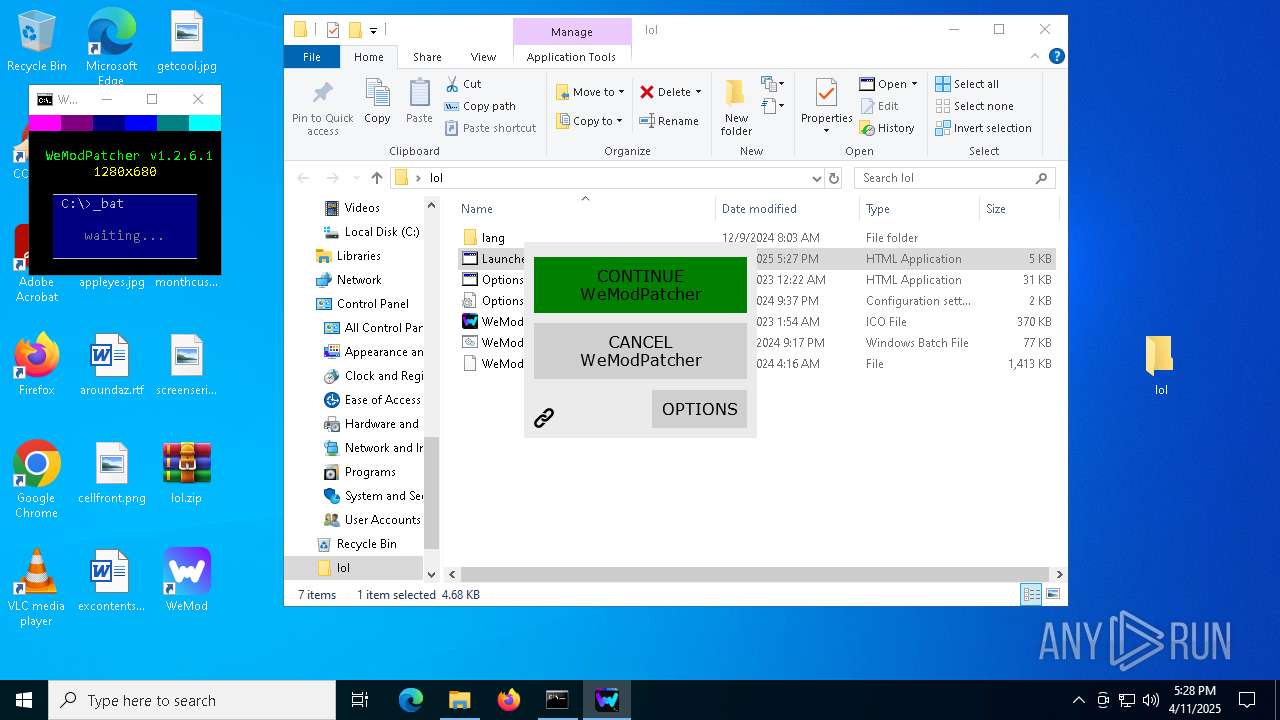1280x720 pixels.
Task: Switch to the Home ribbon tab
Action: [x=368, y=57]
